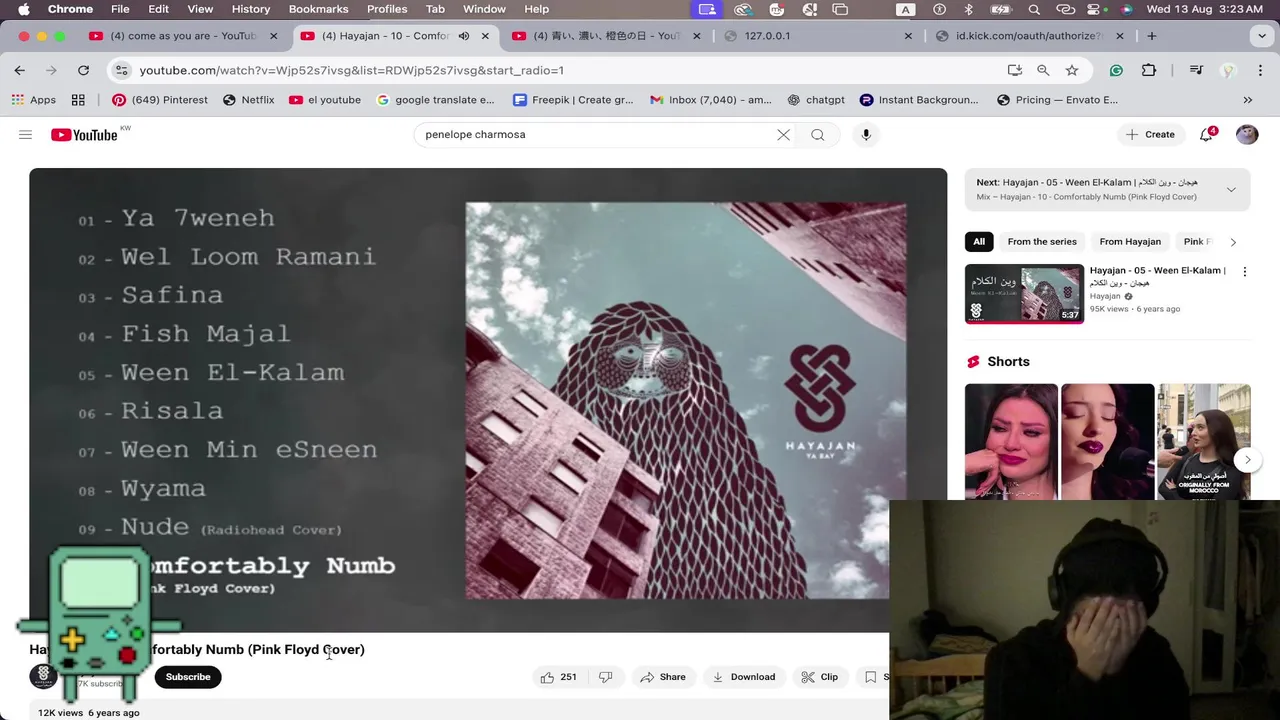The width and height of the screenshot is (1280, 720).
Task: Switch to the id.kick.com oauth tab
Action: (1029, 36)
